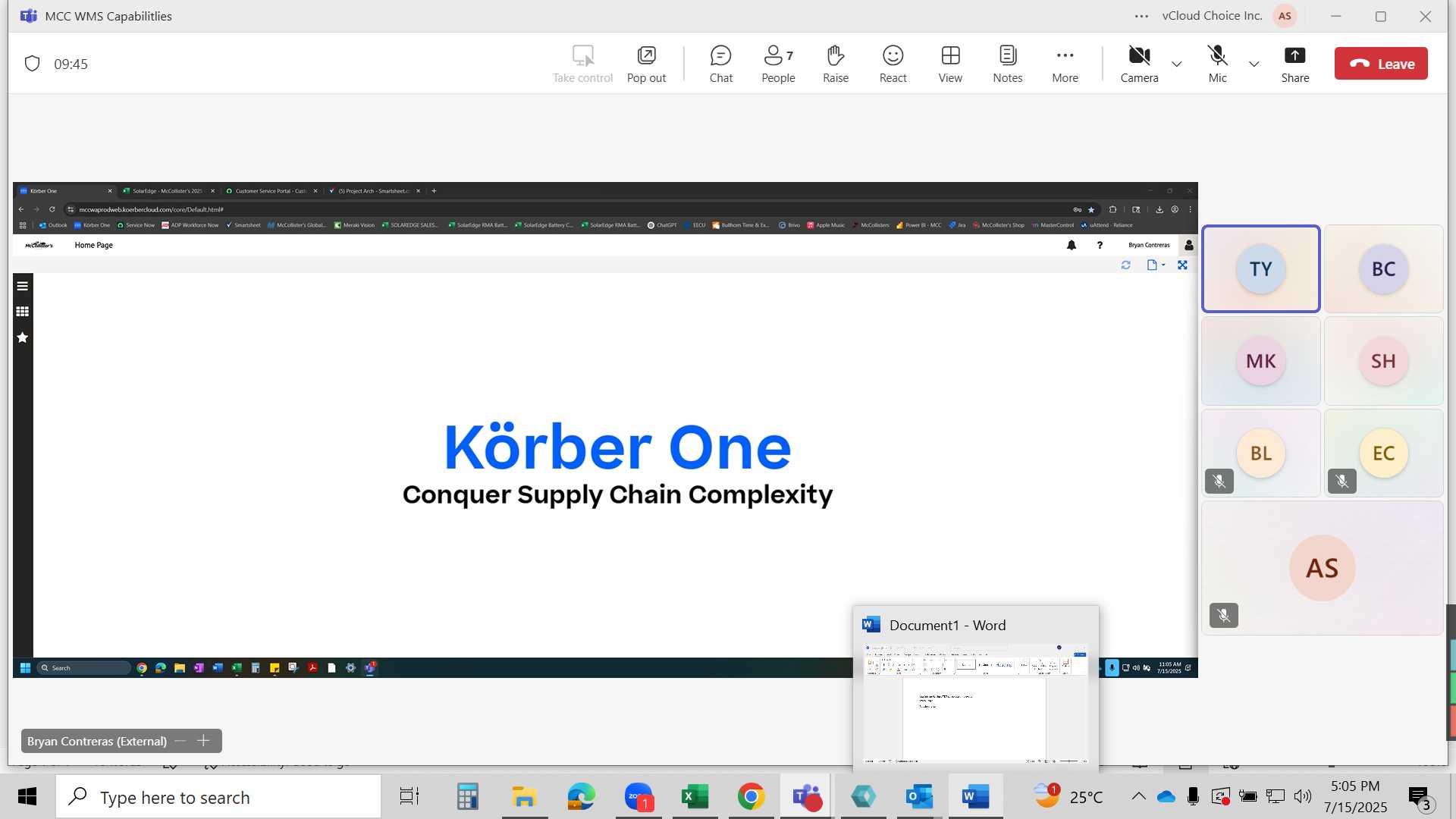This screenshot has width=1456, height=819.
Task: Click Home Page label in Körber header
Action: tap(93, 245)
